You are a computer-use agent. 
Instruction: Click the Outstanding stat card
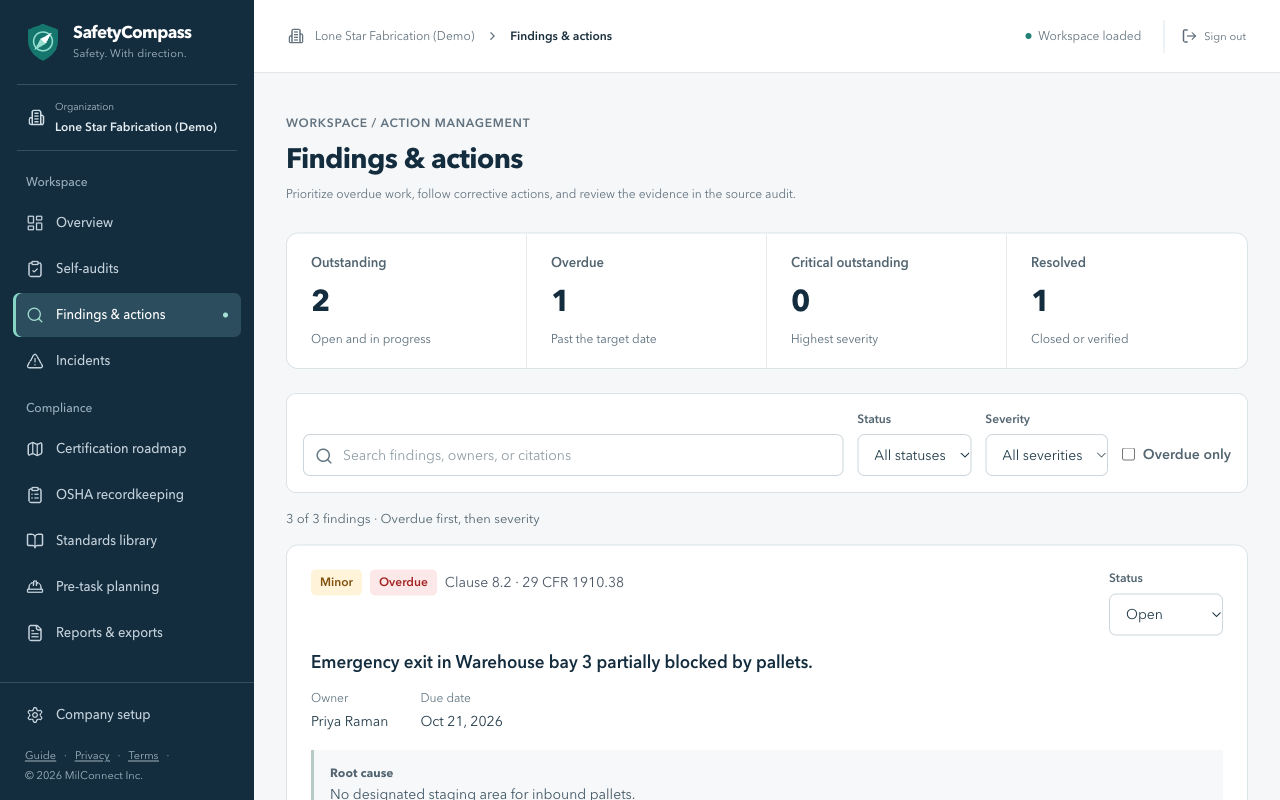click(x=407, y=301)
